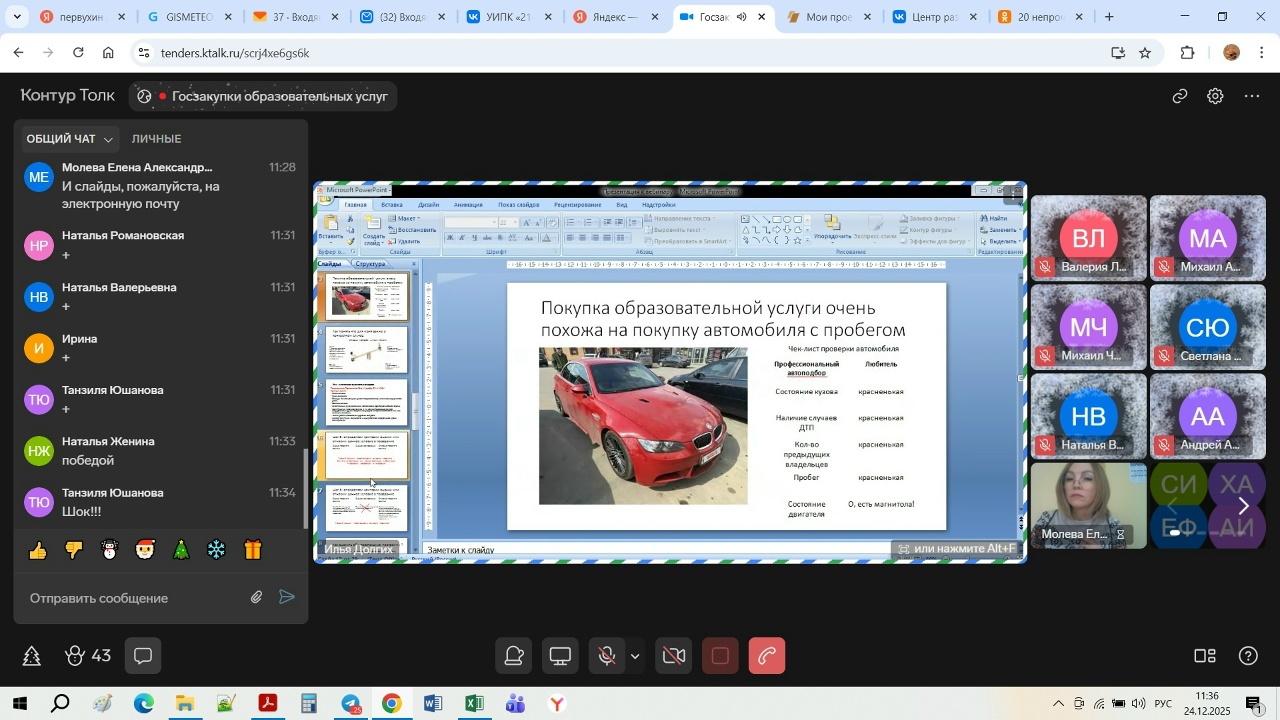Attach a file to chat message
Image resolution: width=1280 pixels, height=720 pixels.
(x=257, y=598)
